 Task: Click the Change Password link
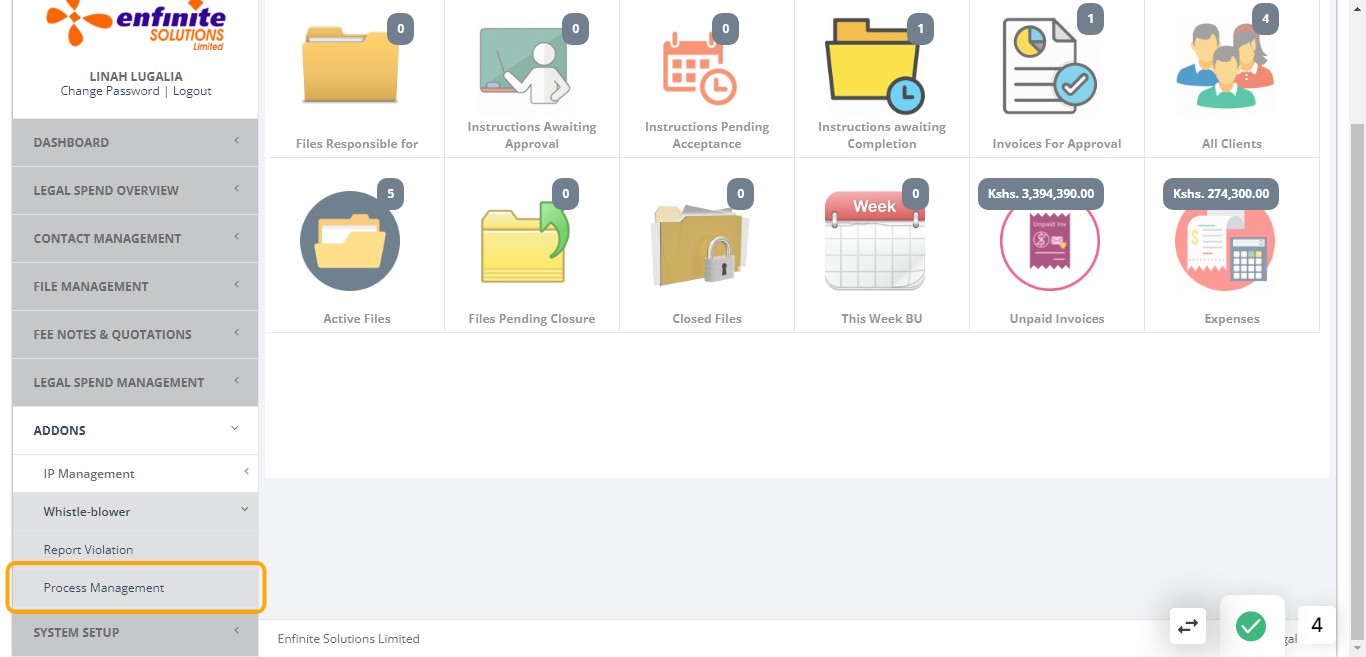110,91
